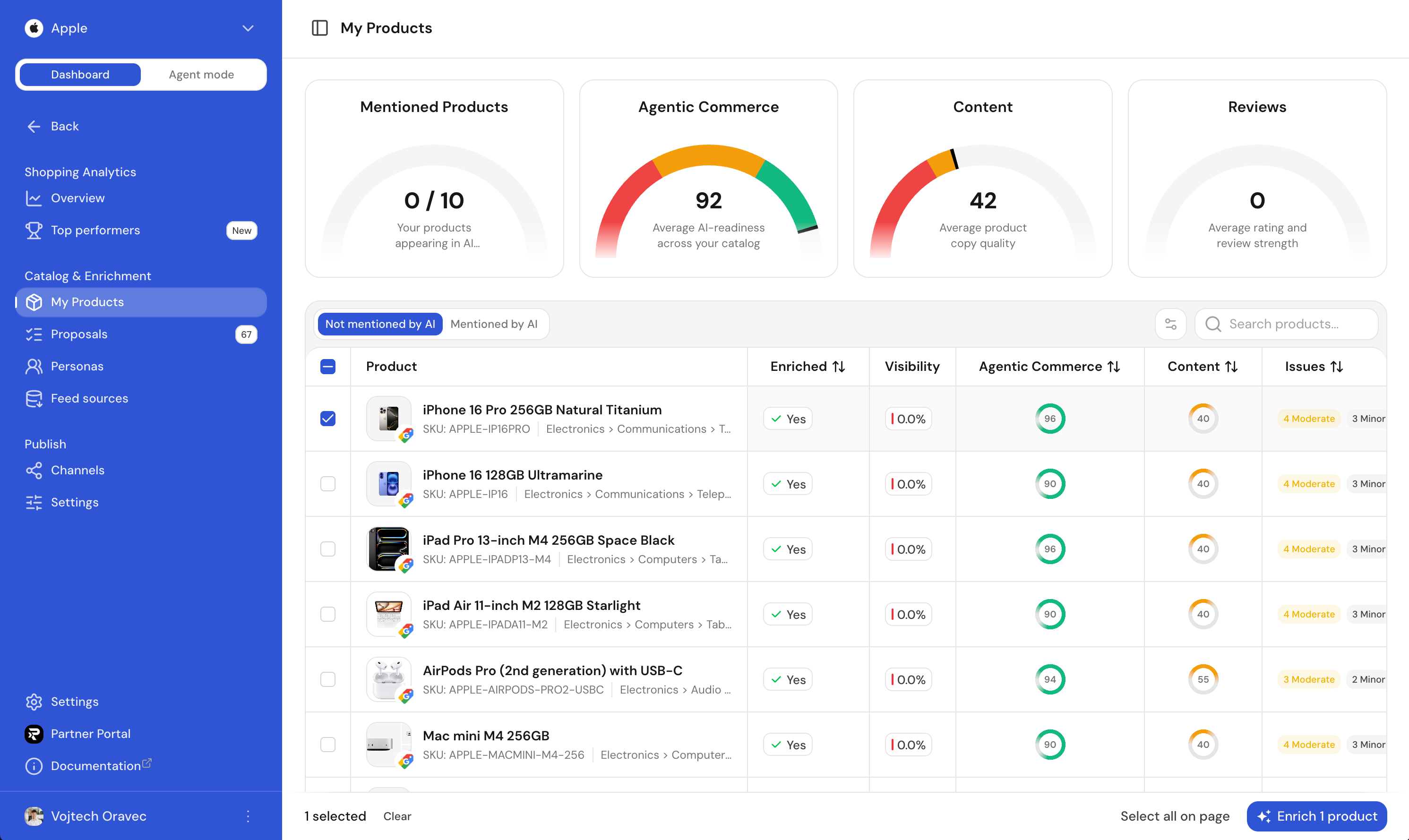Viewport: 1409px width, 840px height.
Task: Open the Publish section Settings sliders icon
Action: 34,502
